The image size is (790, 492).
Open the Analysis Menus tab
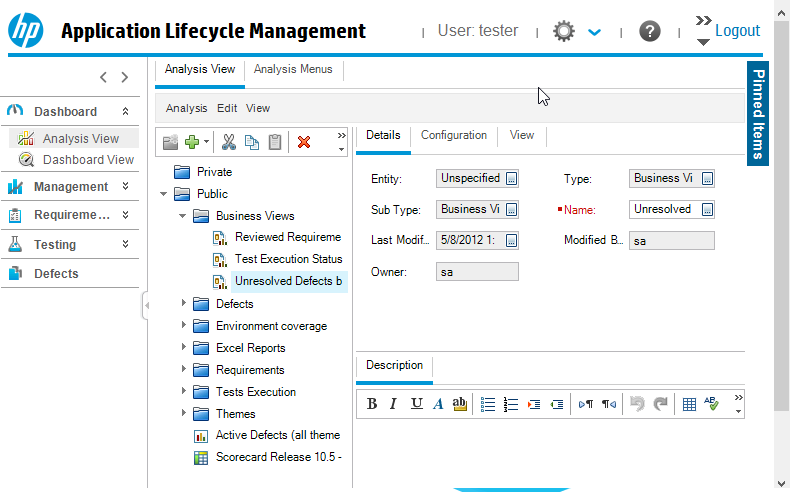[x=294, y=69]
